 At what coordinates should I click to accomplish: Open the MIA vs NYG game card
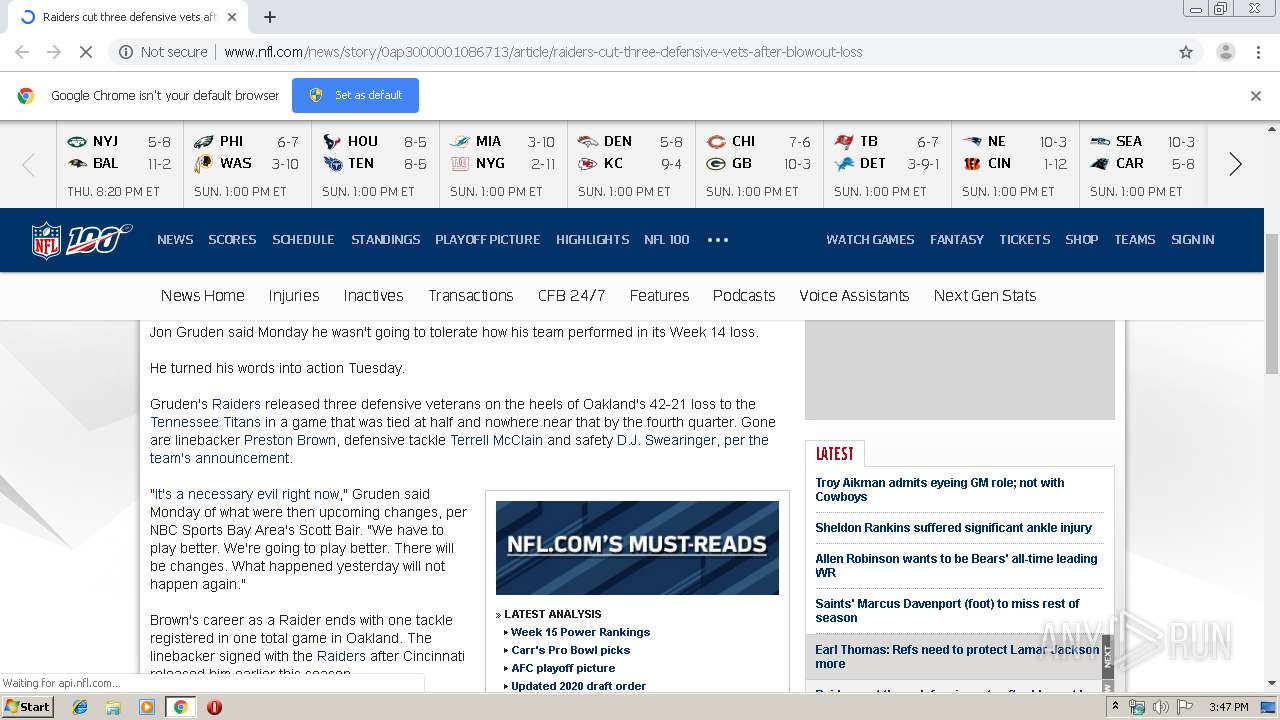503,165
